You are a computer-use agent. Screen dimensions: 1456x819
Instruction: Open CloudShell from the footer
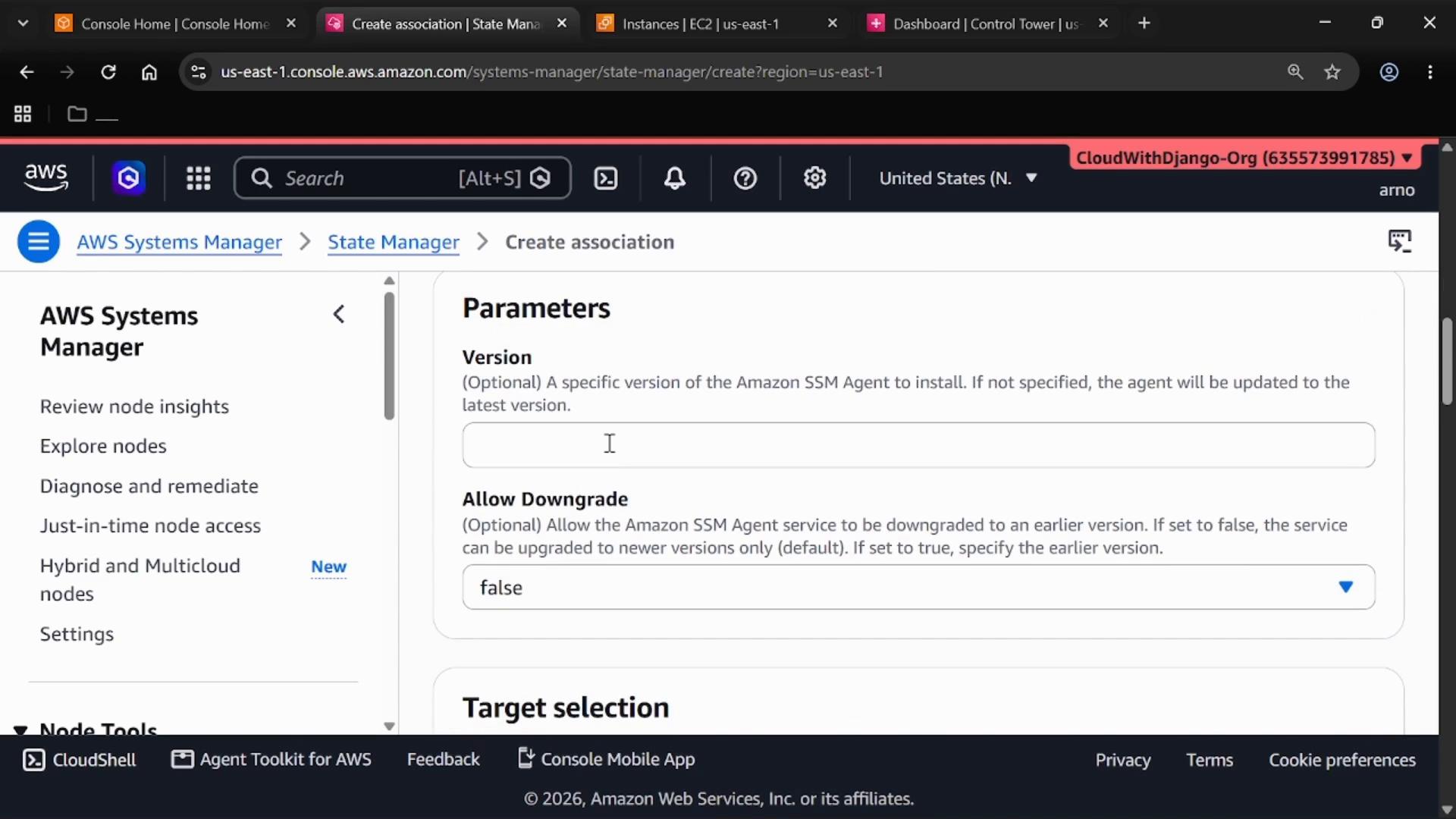(x=79, y=760)
